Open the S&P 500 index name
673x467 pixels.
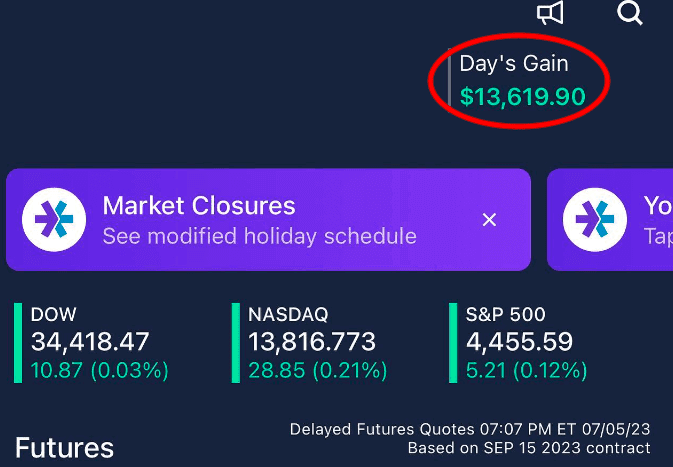coord(506,315)
